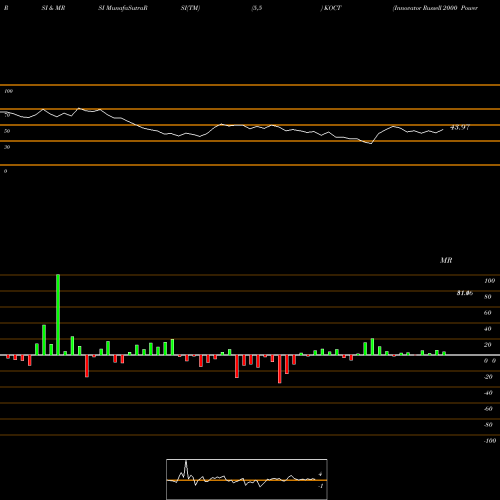Click the tallest red MR histogram bar

coord(280,369)
